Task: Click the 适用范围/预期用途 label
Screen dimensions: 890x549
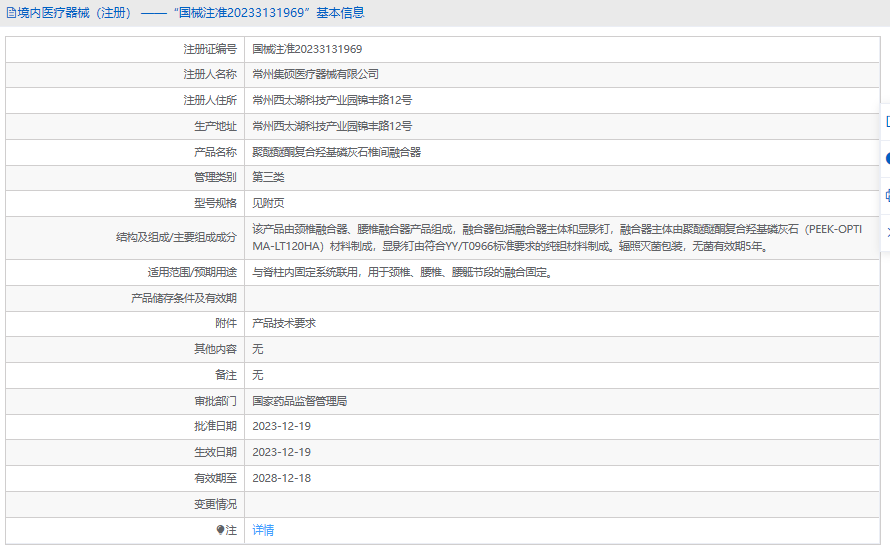Action: [192, 273]
